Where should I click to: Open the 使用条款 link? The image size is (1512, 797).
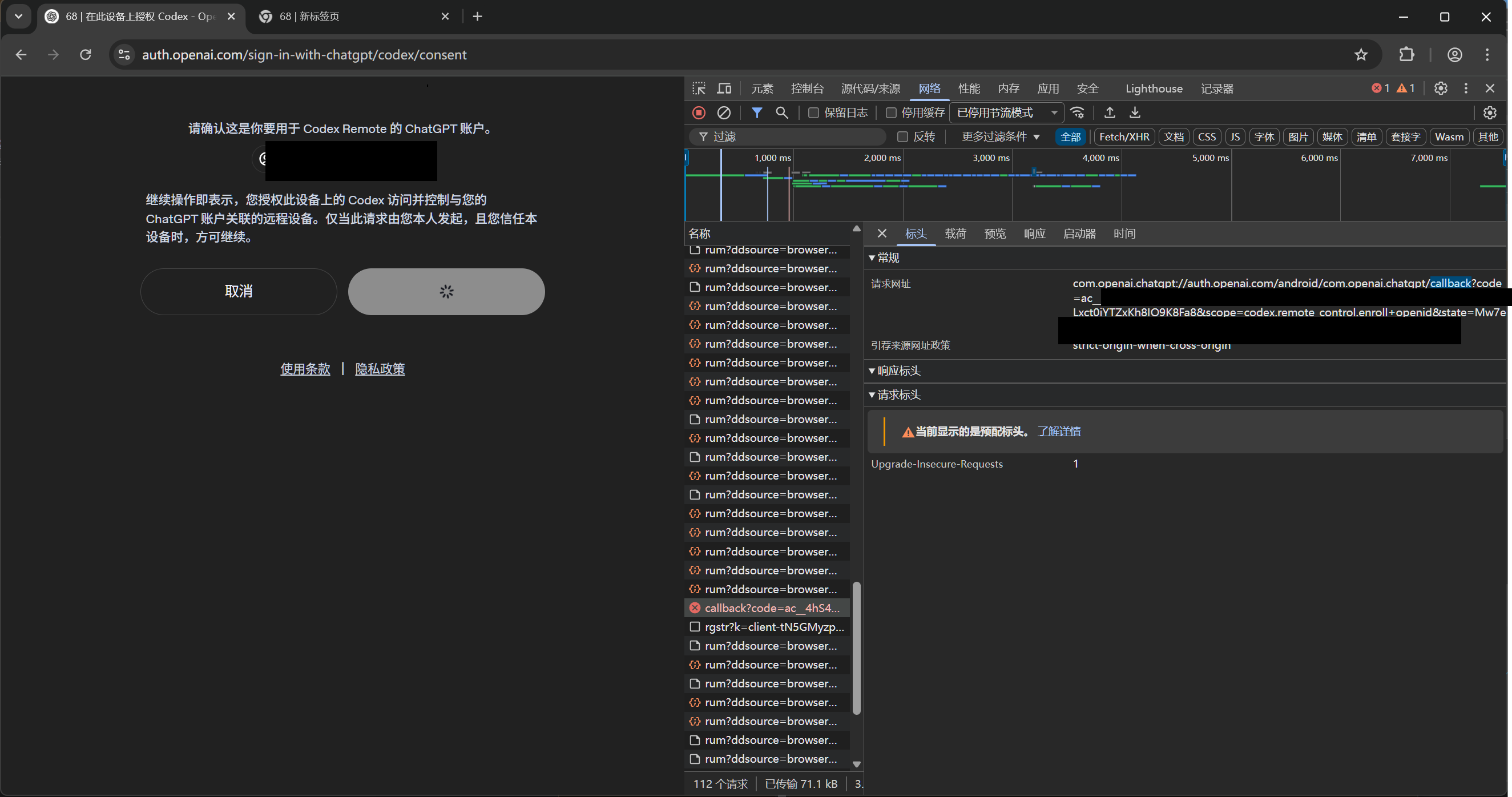point(305,369)
